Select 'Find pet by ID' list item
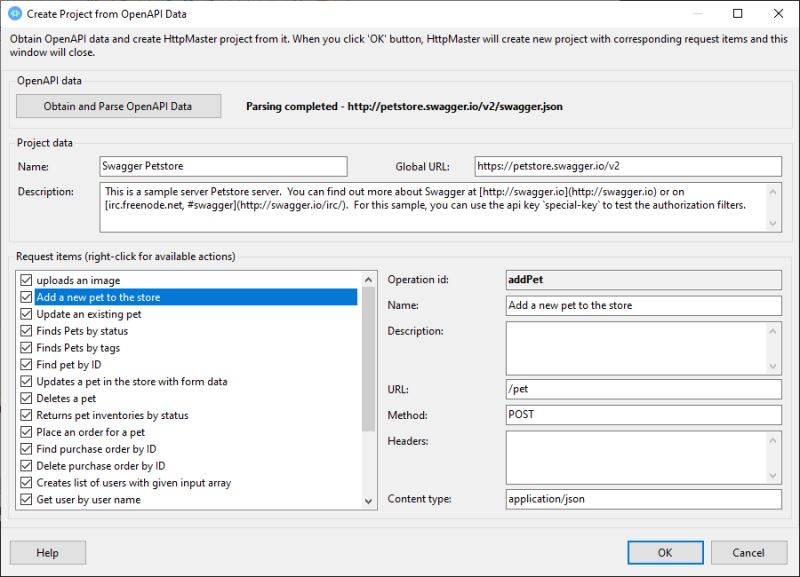800x577 pixels. 69,365
